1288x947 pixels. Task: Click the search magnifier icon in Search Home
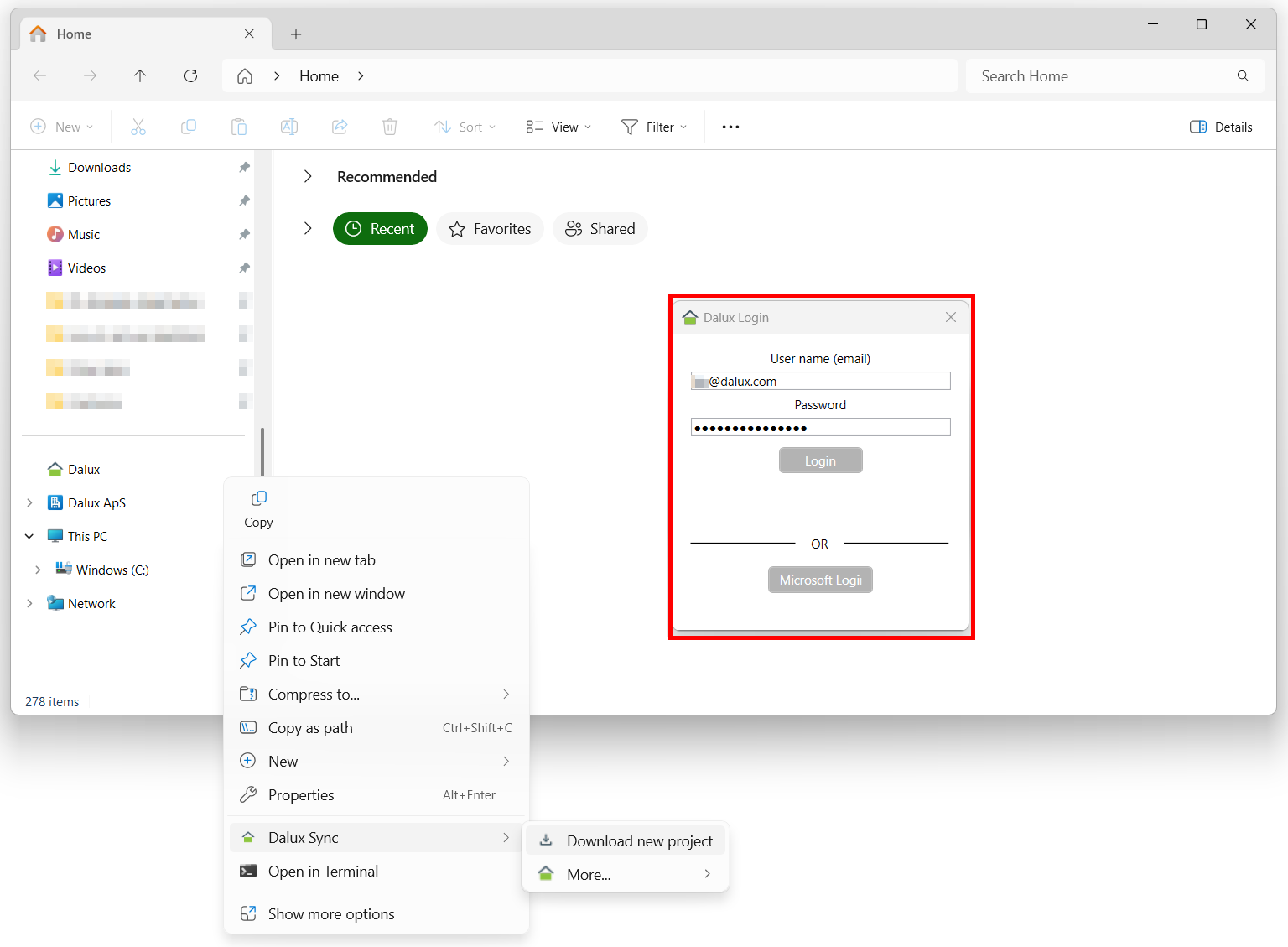[1243, 75]
